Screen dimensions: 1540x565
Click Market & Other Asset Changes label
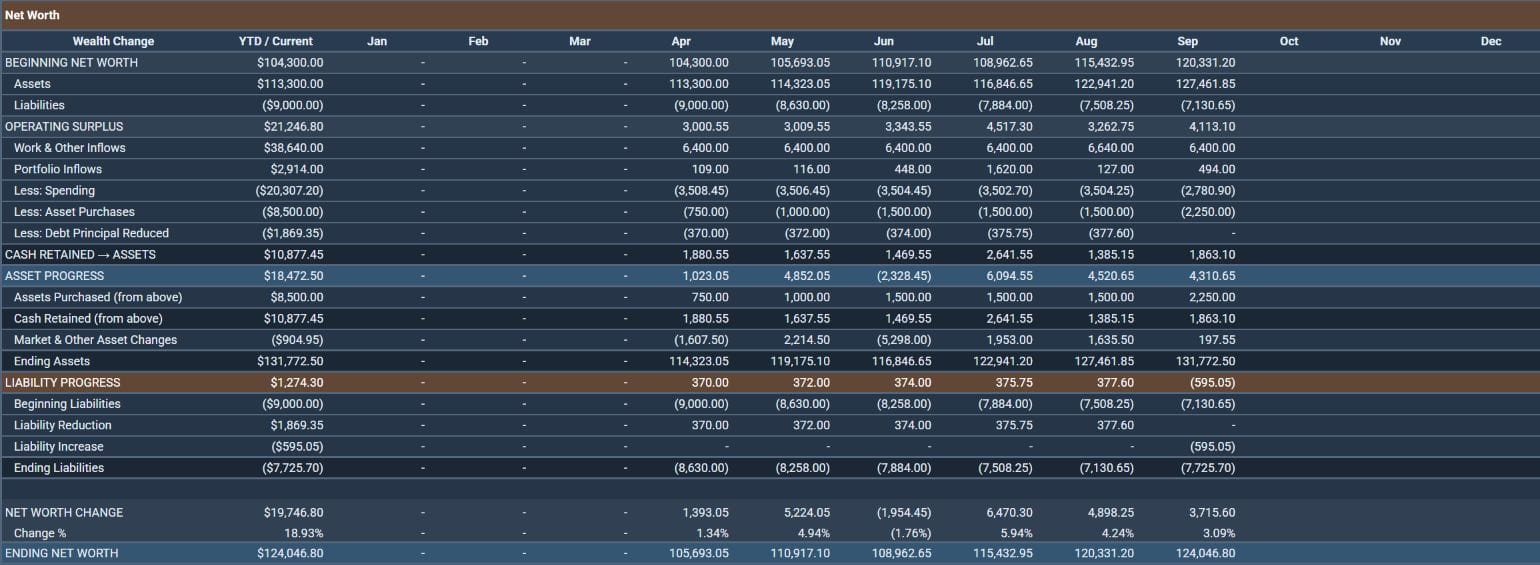click(95, 340)
